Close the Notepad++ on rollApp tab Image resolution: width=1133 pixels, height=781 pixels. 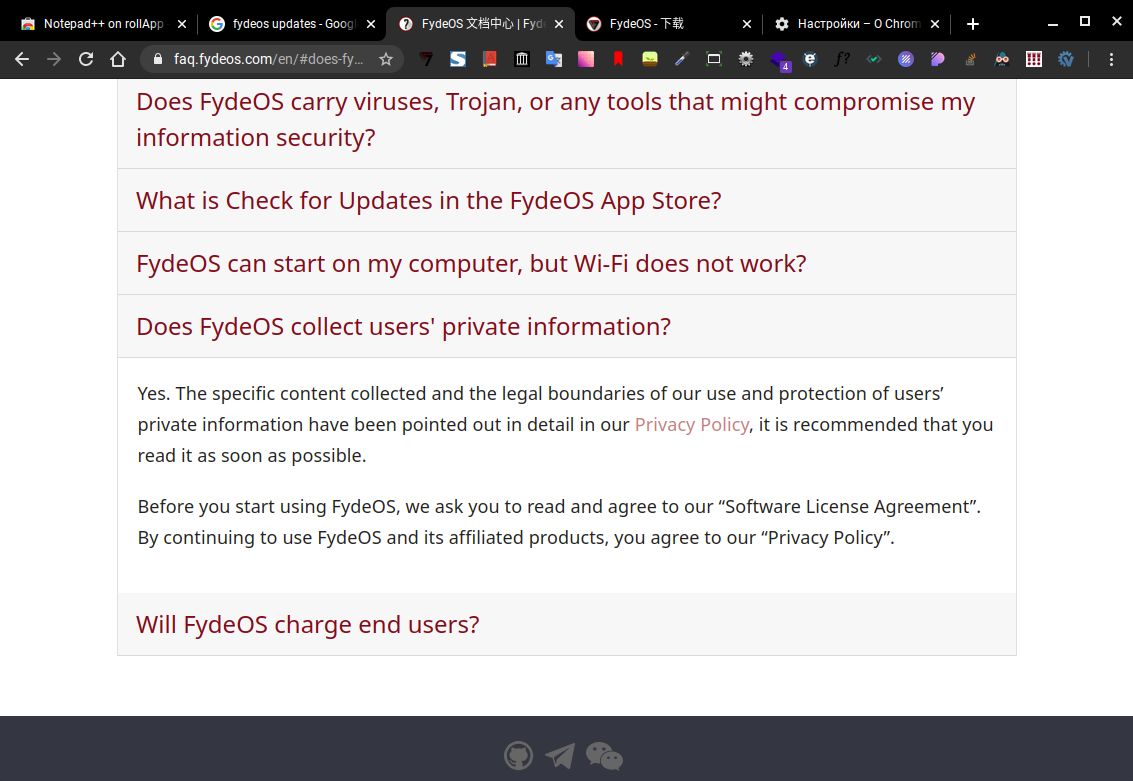coord(182,24)
